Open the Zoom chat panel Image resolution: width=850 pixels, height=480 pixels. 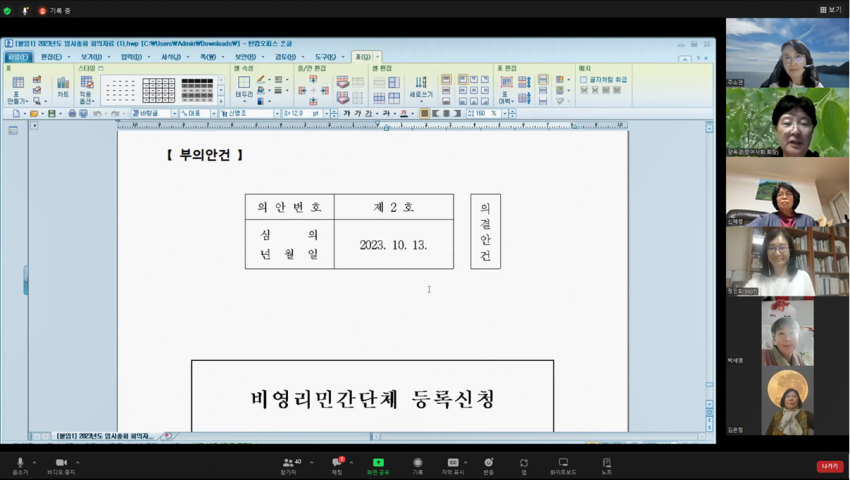point(337,463)
